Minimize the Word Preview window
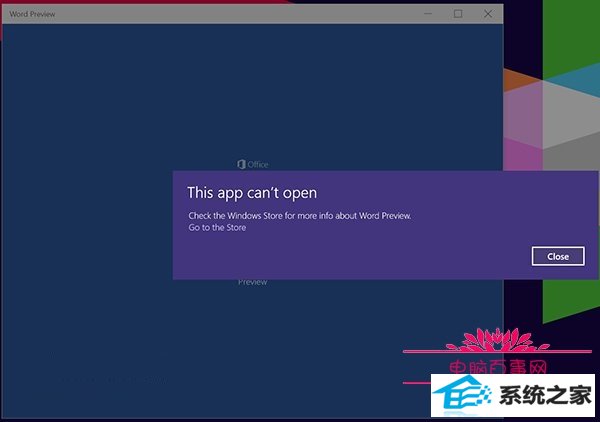The width and height of the screenshot is (600, 422). coord(428,14)
